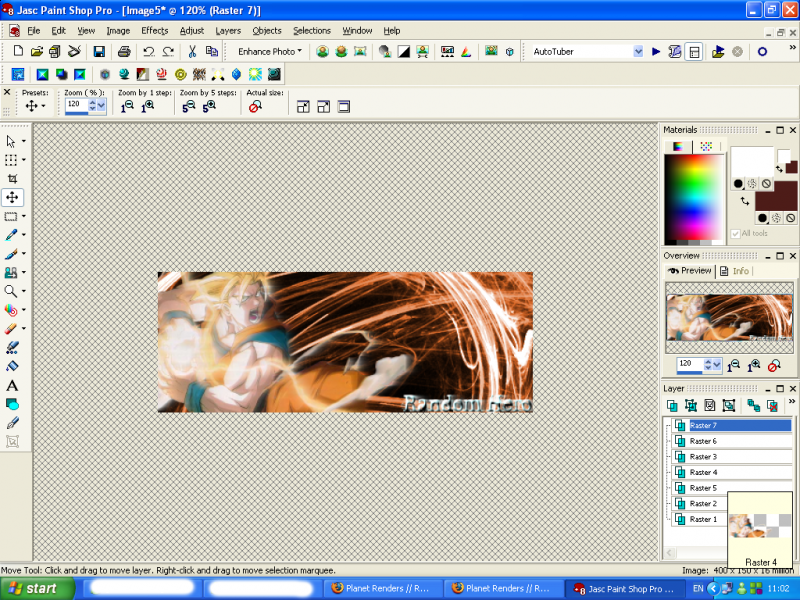Switch to the Info tab in Overview
800x600 pixels.
[x=735, y=271]
